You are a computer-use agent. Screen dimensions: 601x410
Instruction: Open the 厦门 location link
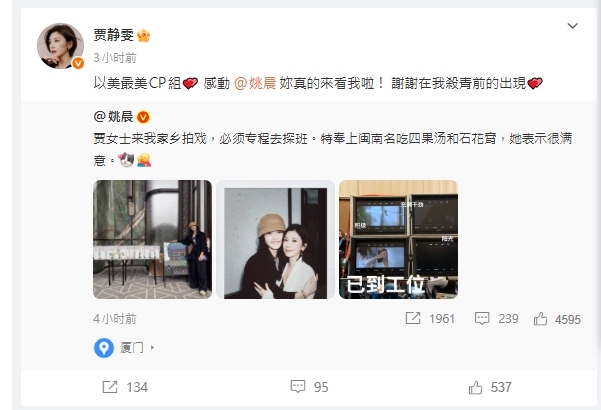(x=132, y=348)
